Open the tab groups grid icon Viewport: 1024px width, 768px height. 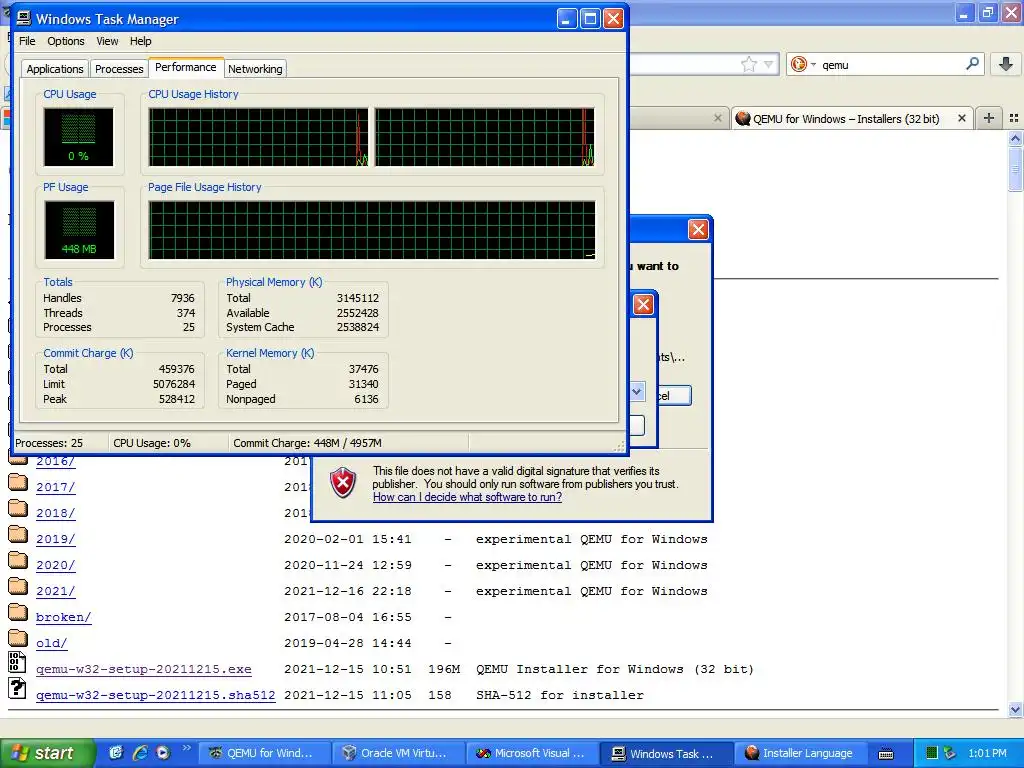1014,118
